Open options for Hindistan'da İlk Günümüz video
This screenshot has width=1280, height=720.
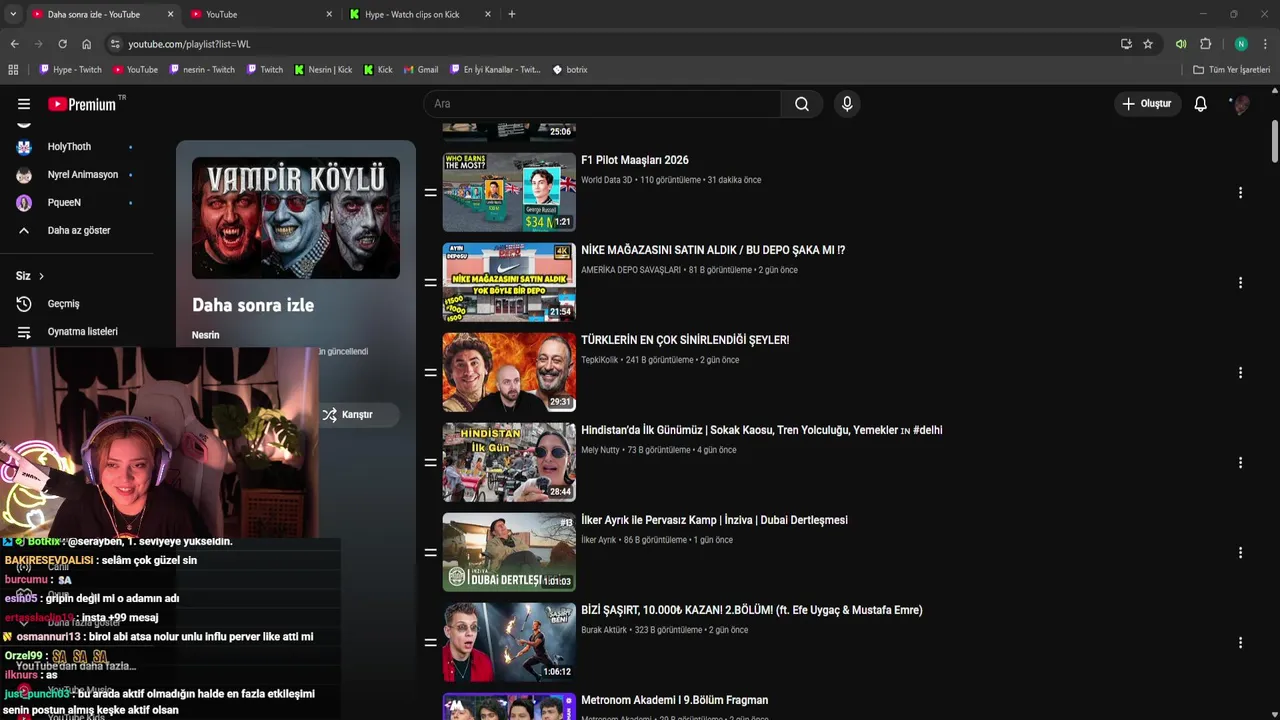1240,462
